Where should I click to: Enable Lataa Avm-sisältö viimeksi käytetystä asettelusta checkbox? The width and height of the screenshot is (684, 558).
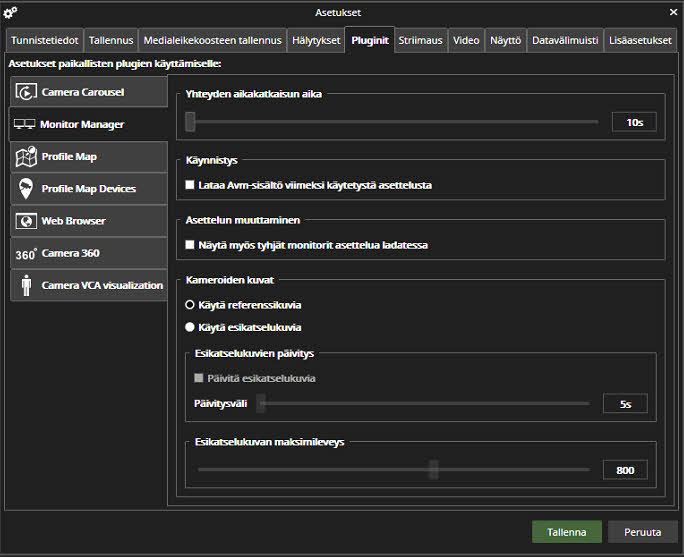tap(190, 185)
